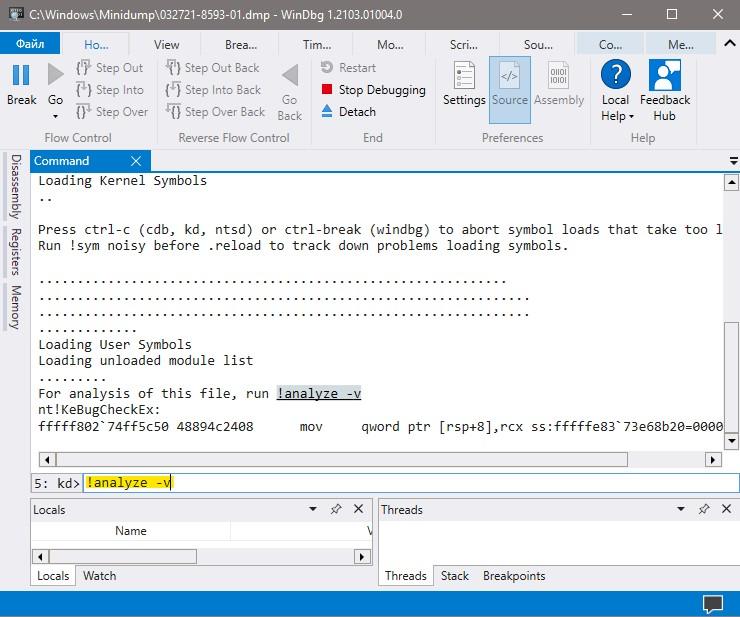The image size is (740, 617).
Task: Open the Registers side panel
Action: coord(16,252)
